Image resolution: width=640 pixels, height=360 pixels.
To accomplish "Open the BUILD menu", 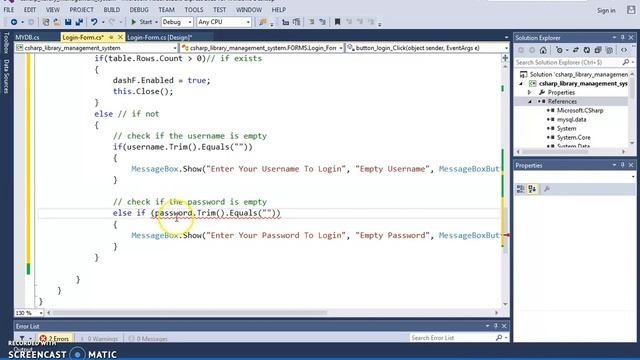I will 111,9.
